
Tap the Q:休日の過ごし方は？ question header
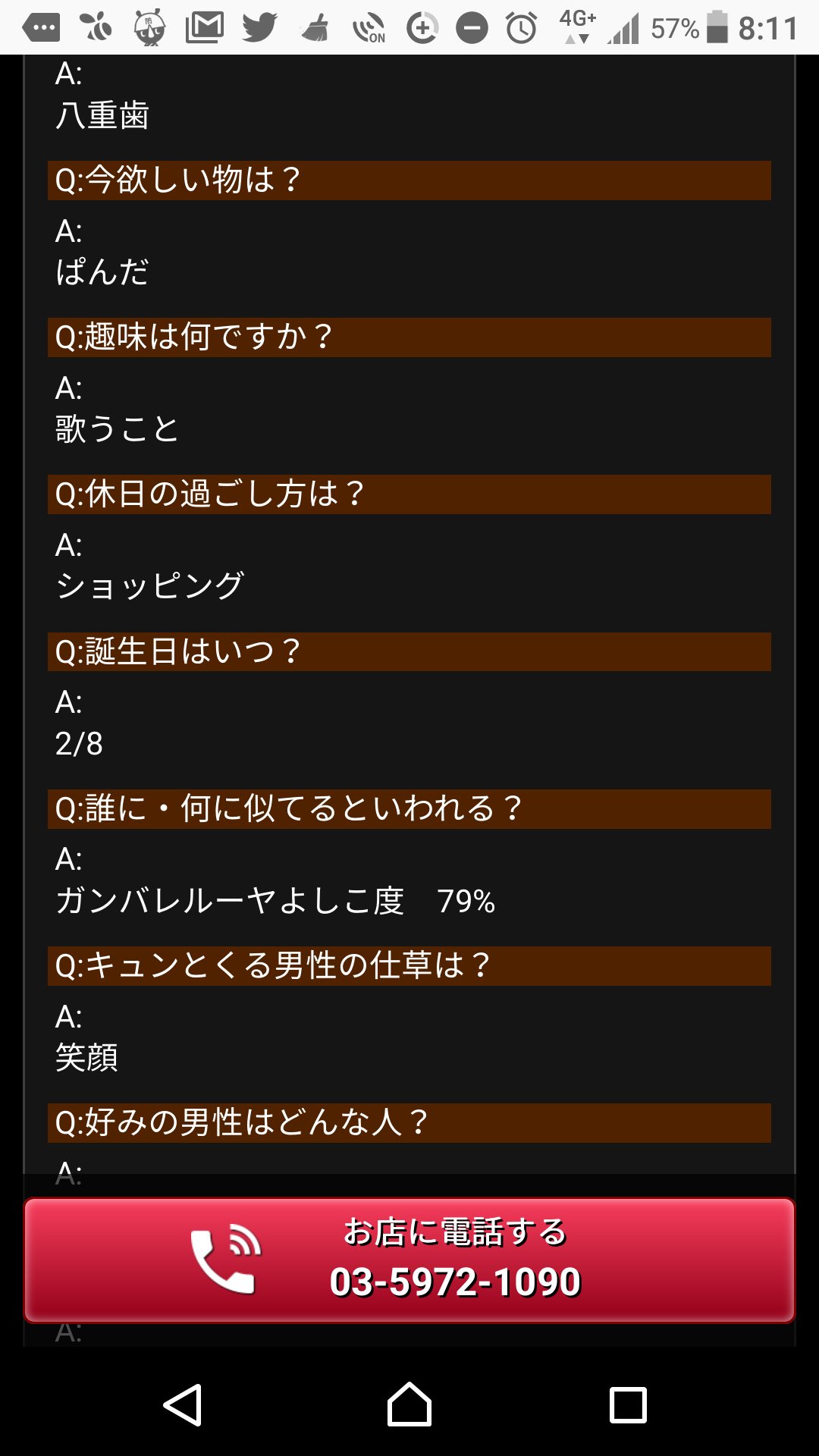click(409, 494)
